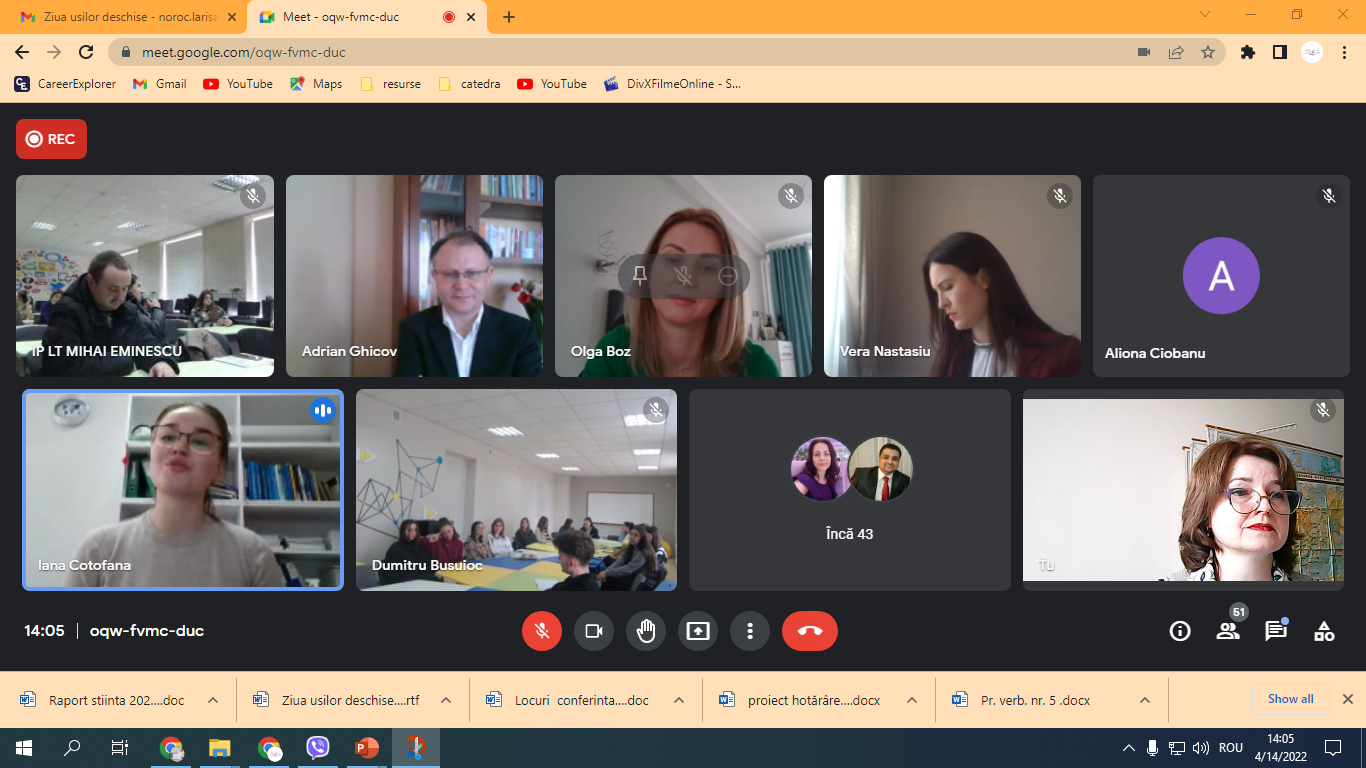Screen dimensions: 1366x768
Task: Select Adrian Ghicov's video tile
Action: (414, 276)
